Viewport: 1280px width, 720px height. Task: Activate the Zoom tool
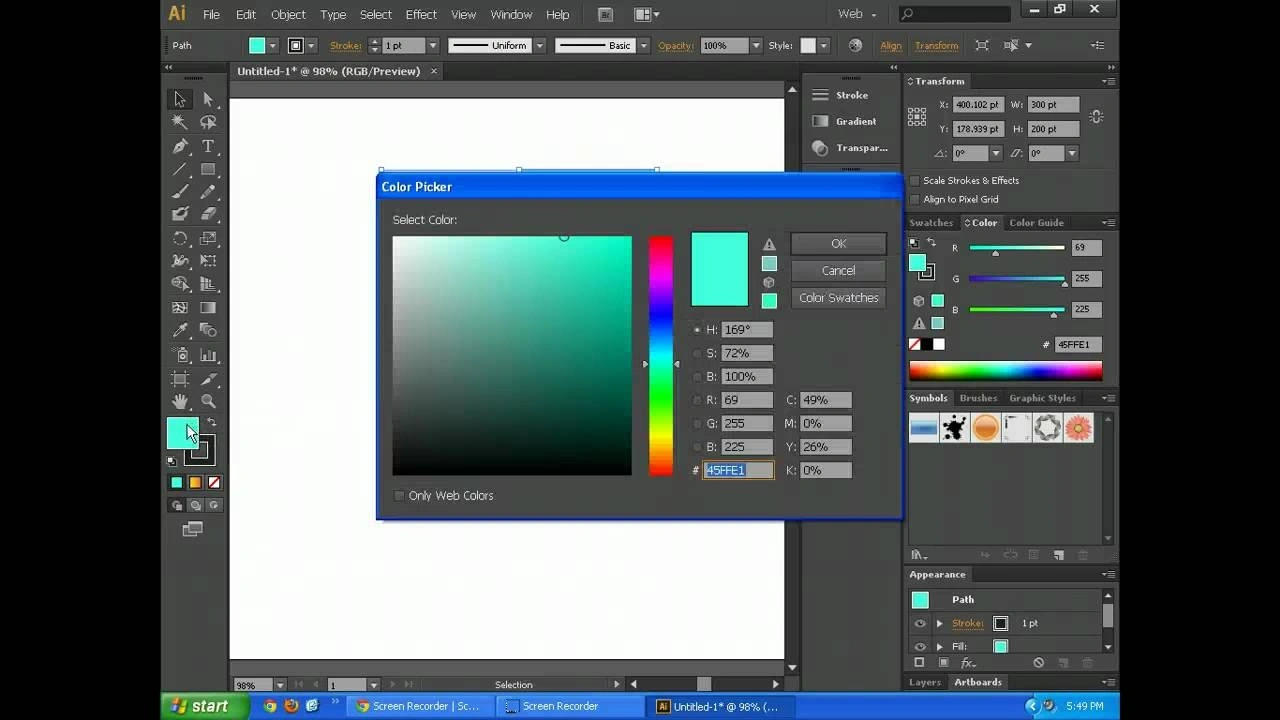[x=209, y=401]
